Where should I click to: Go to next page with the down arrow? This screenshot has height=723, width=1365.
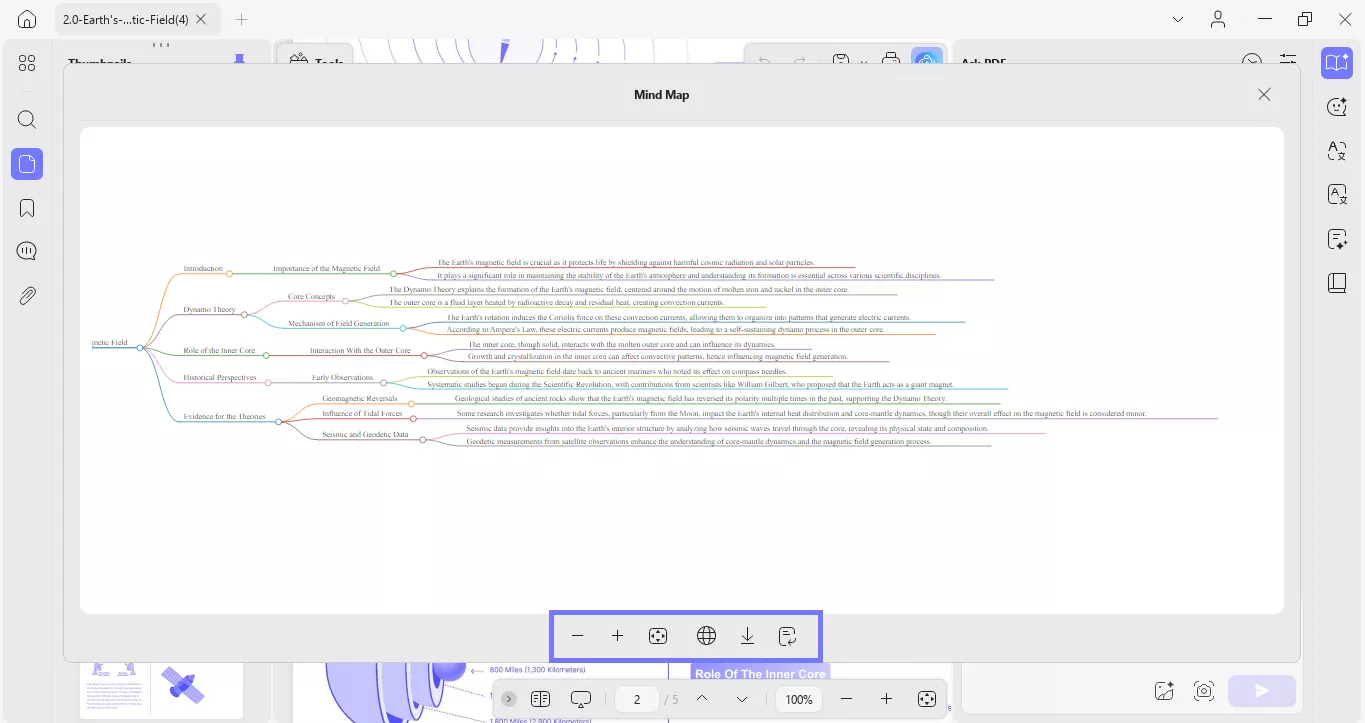742,699
